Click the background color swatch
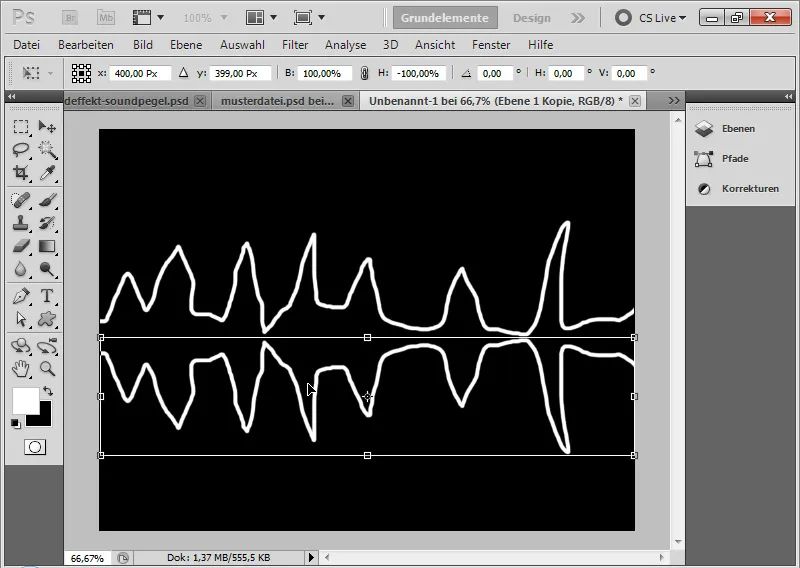Image resolution: width=800 pixels, height=568 pixels. pos(45,419)
